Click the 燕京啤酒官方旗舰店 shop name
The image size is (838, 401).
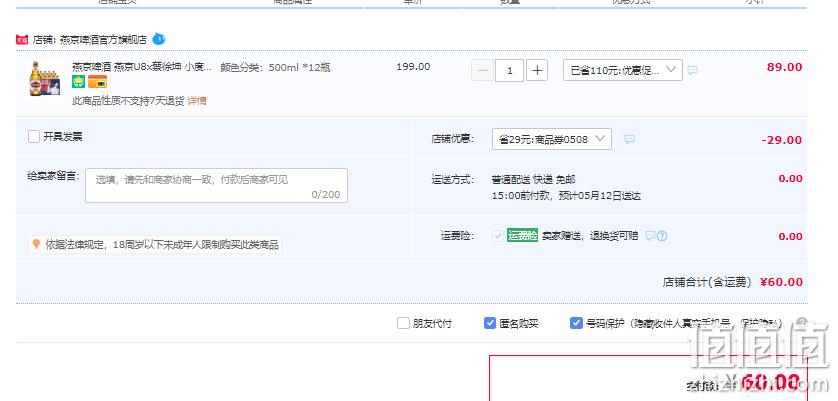click(104, 40)
